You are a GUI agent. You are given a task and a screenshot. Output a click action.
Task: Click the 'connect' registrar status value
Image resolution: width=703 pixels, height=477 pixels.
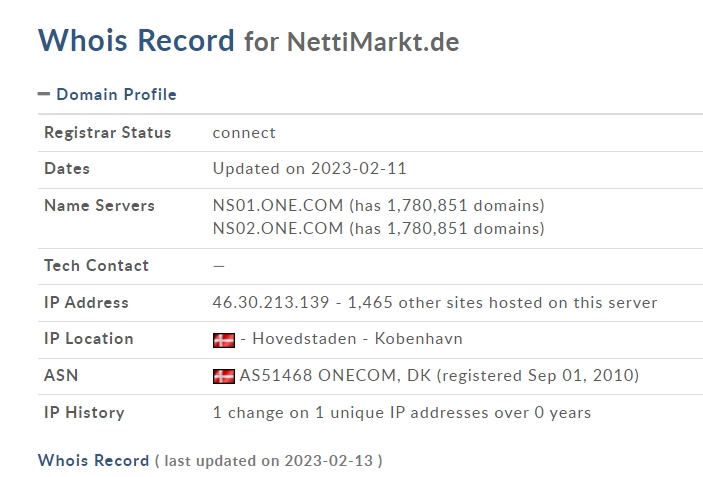(x=244, y=133)
